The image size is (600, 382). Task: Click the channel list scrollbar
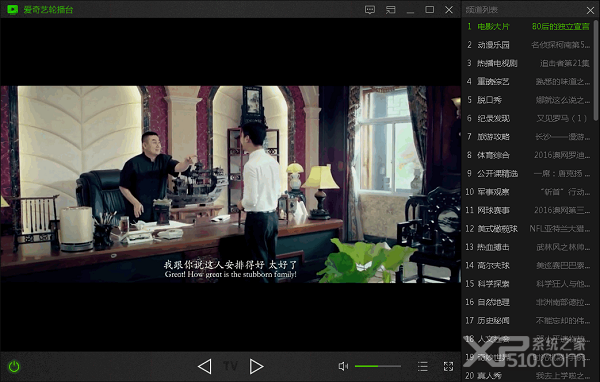point(596,71)
